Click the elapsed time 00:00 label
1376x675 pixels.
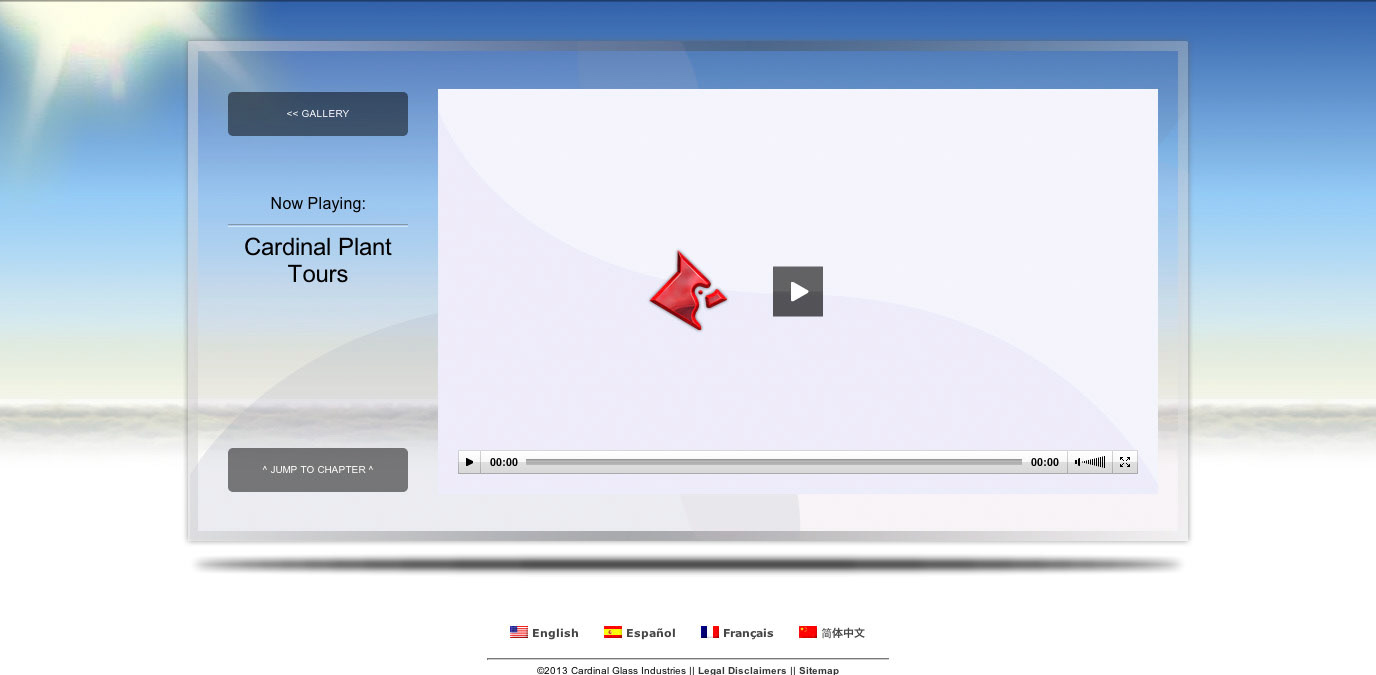504,462
